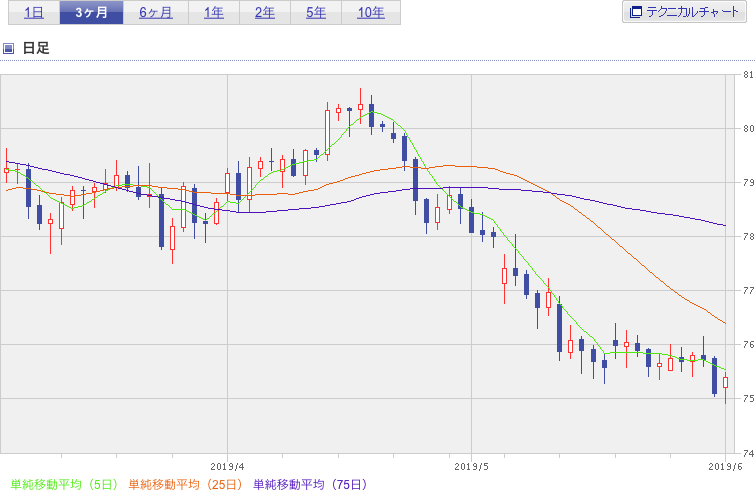Click the 単純移動平均（25日） orange legend label

pos(185,484)
